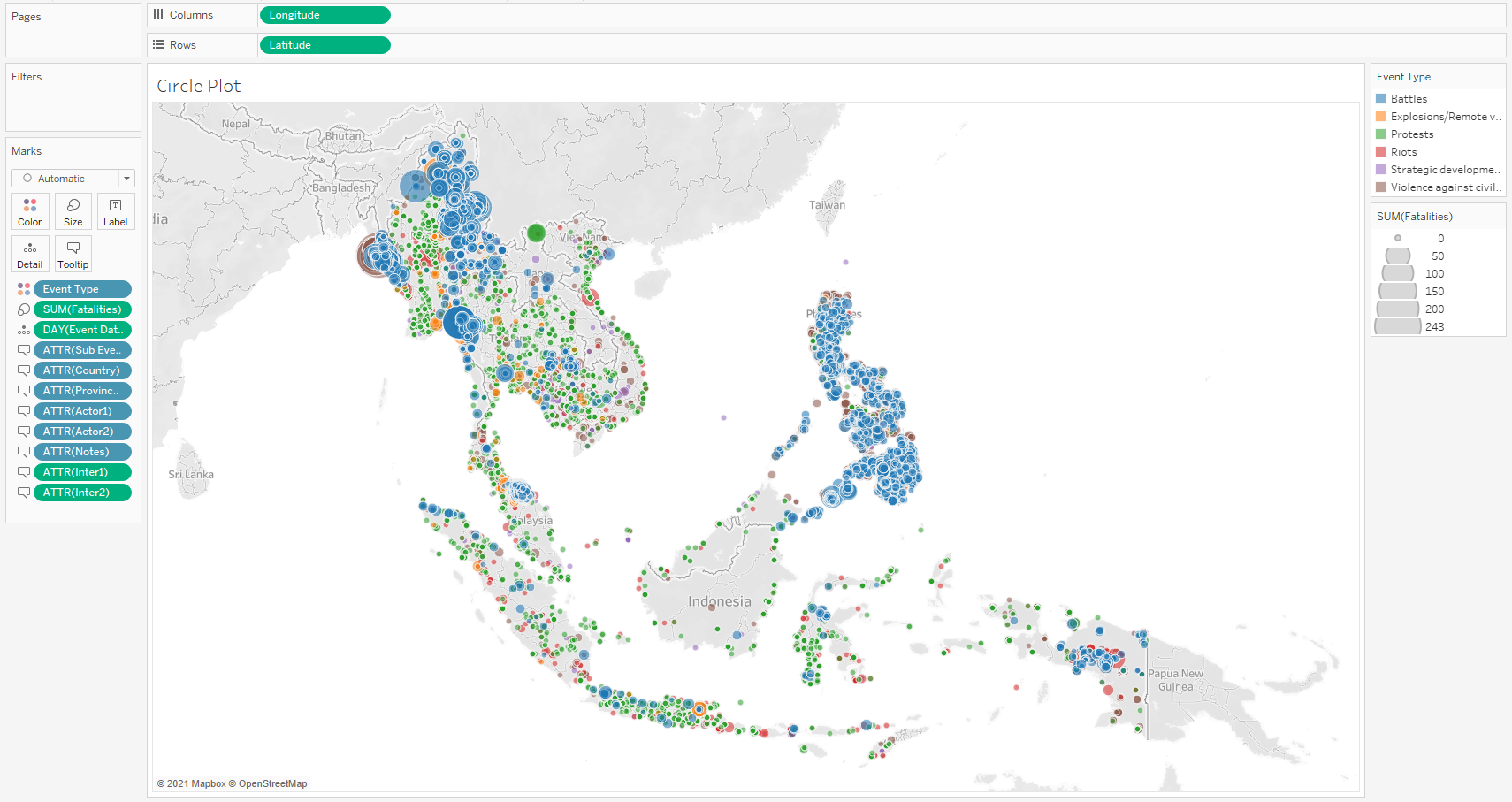The height and width of the screenshot is (802, 1512).
Task: Open the Tooltip editor button
Action: 73,254
